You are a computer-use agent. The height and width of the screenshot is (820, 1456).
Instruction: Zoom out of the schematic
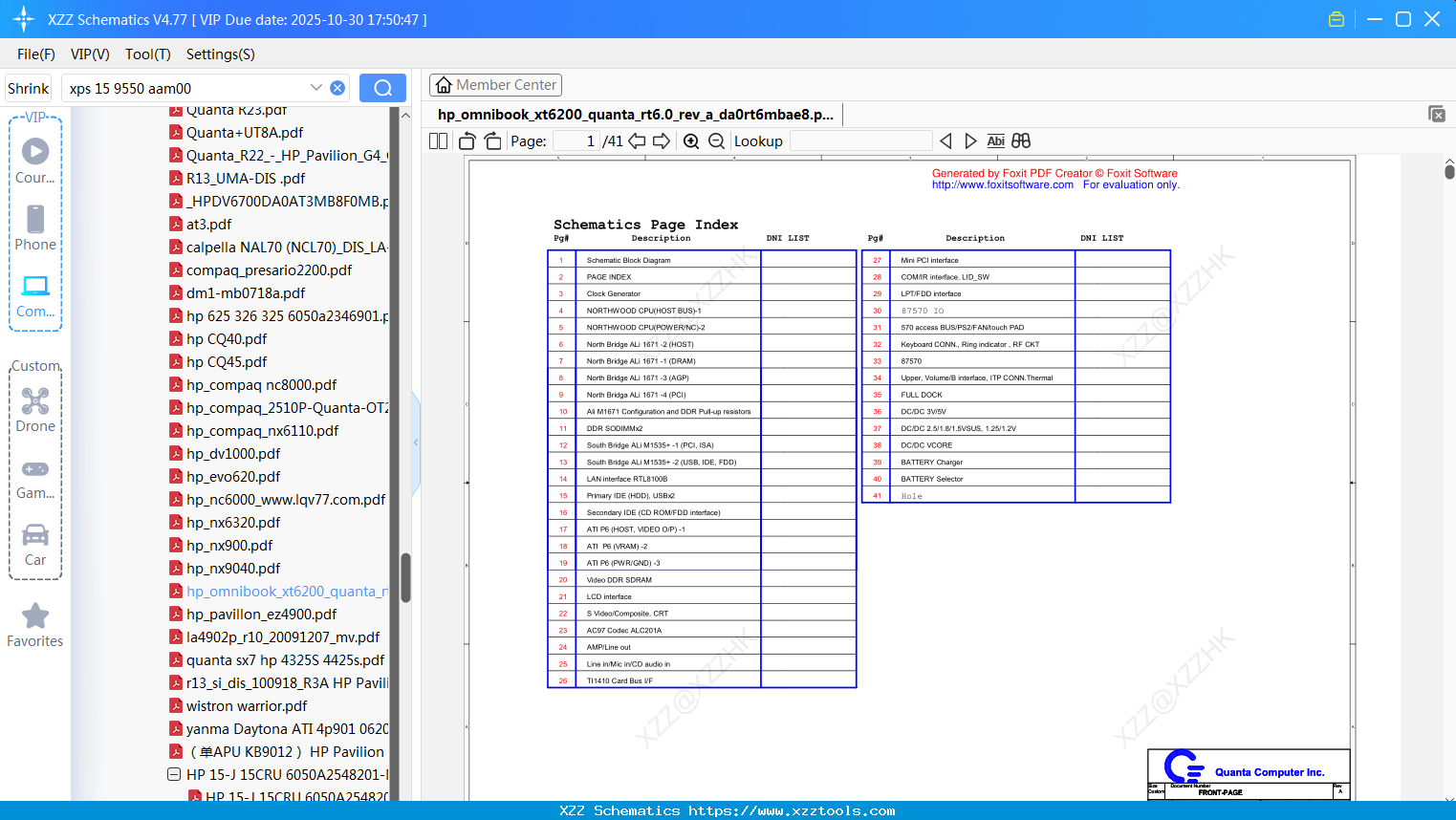point(716,140)
